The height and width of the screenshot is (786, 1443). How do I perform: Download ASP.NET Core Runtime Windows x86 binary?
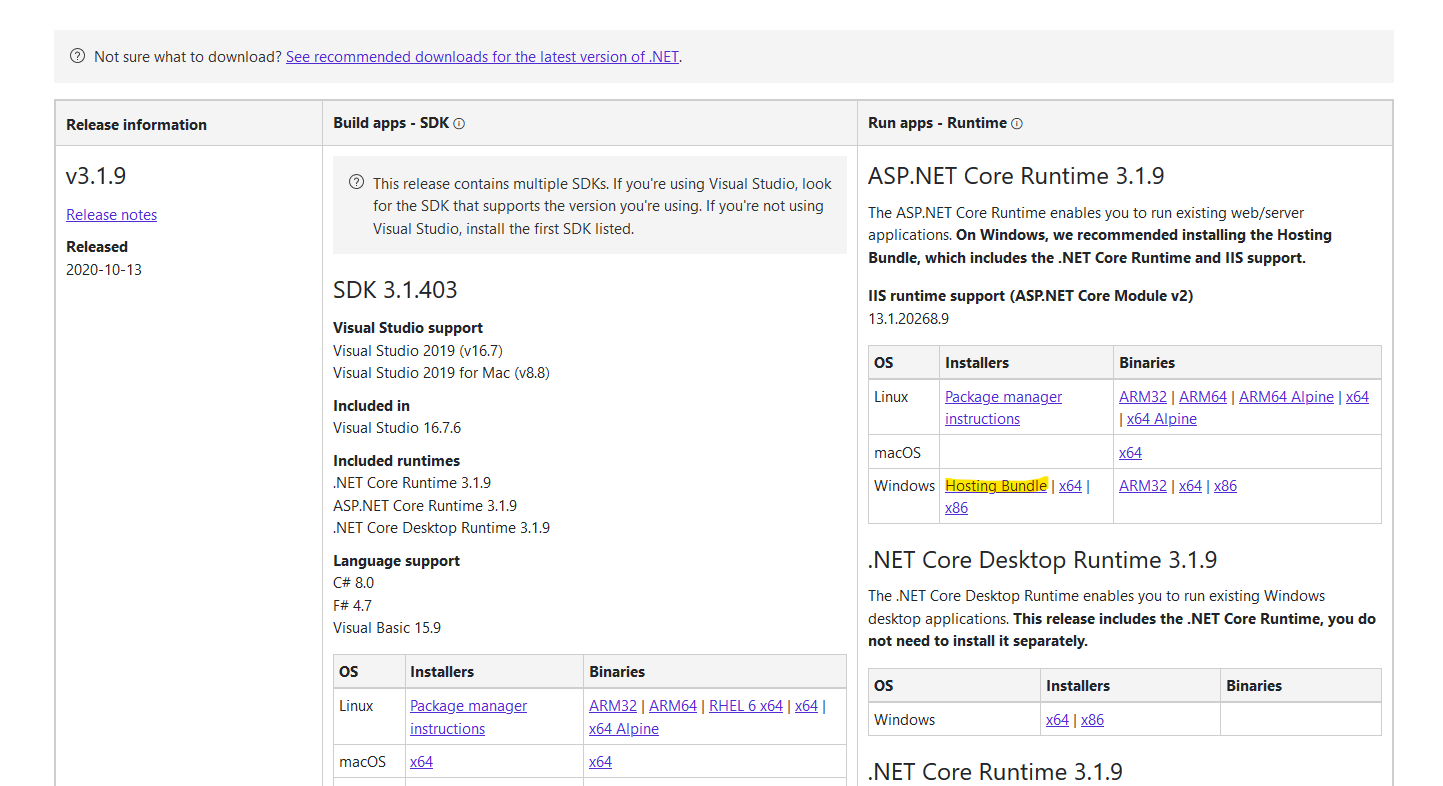(1225, 486)
